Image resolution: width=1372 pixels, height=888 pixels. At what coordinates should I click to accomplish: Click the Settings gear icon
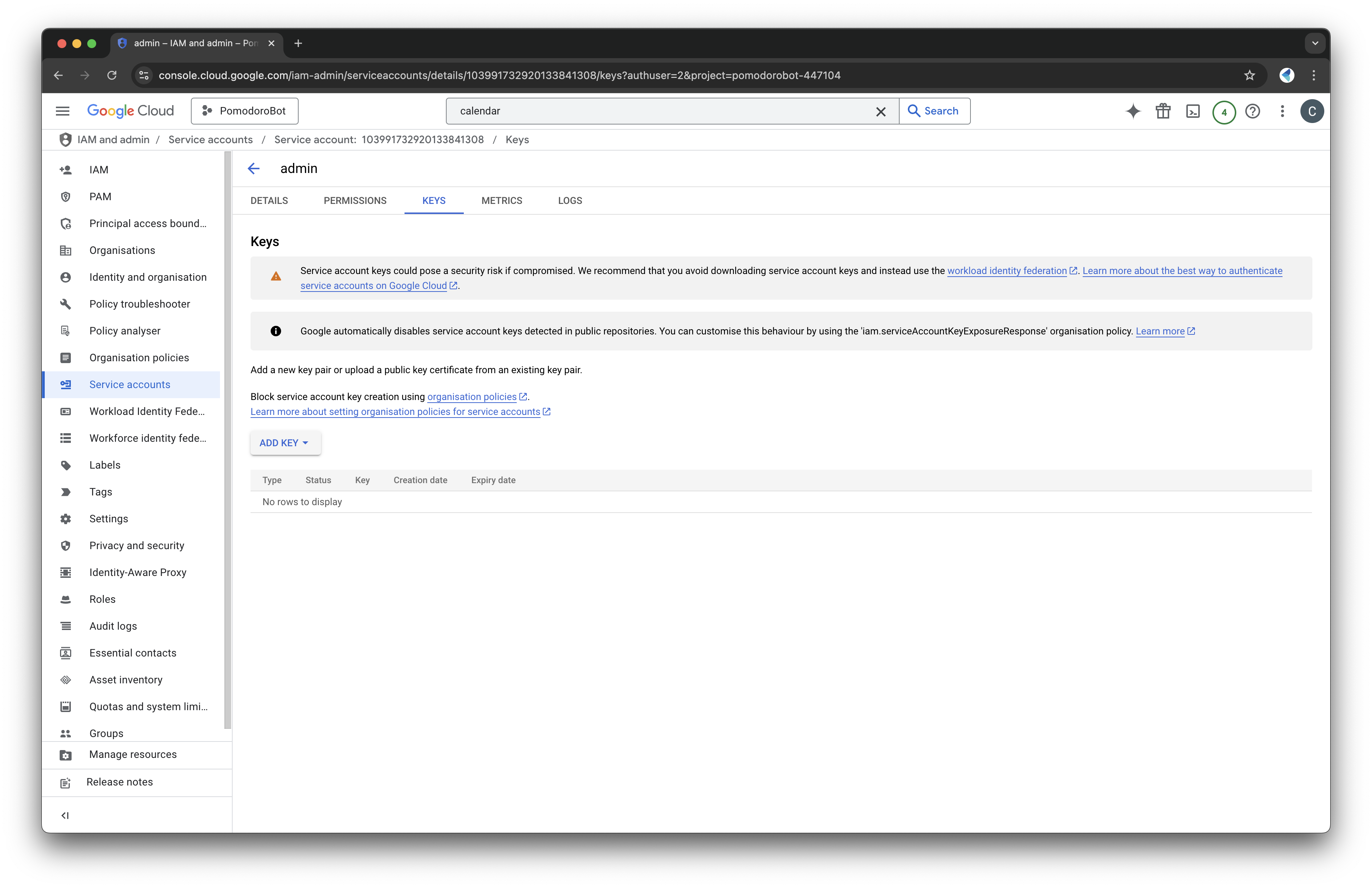tap(65, 518)
